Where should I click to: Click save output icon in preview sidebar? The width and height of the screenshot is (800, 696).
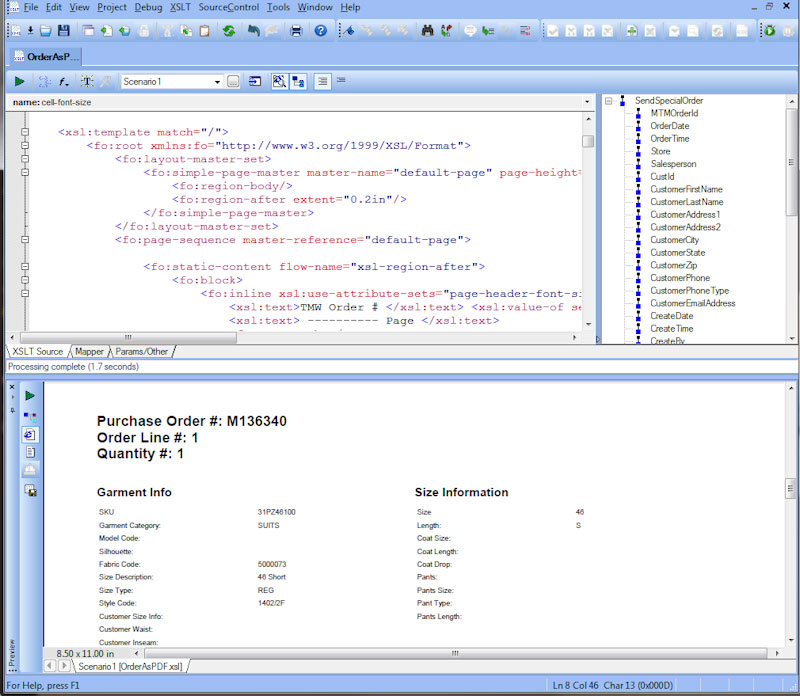[30, 490]
